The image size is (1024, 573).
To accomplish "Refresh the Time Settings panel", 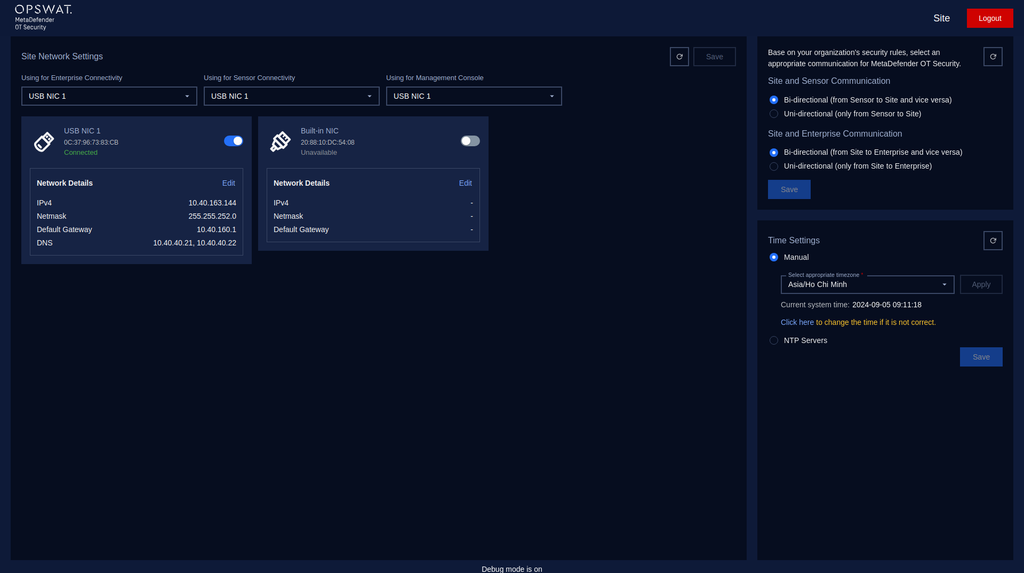I will coord(993,240).
